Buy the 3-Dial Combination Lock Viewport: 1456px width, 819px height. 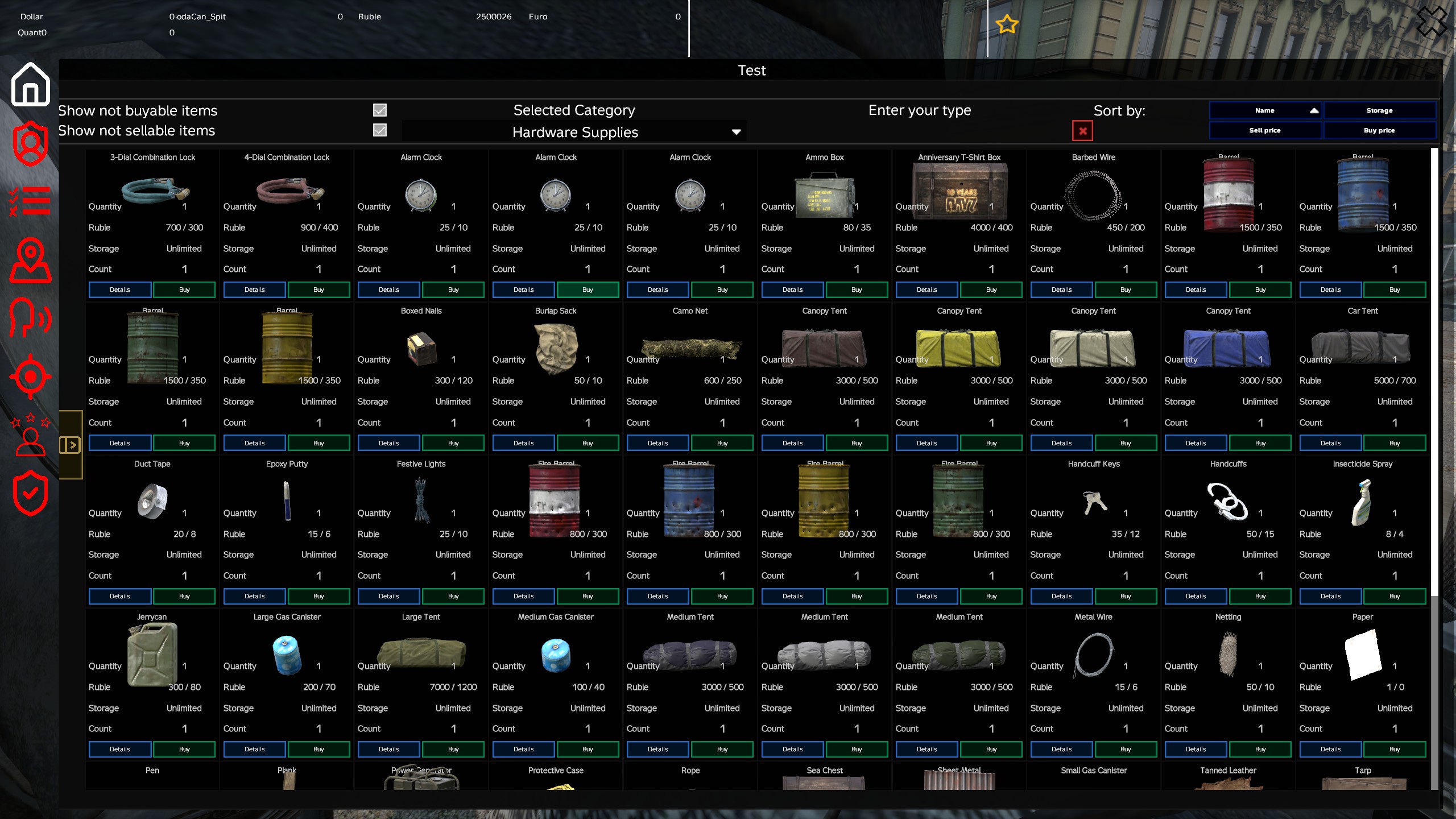pyautogui.click(x=184, y=289)
